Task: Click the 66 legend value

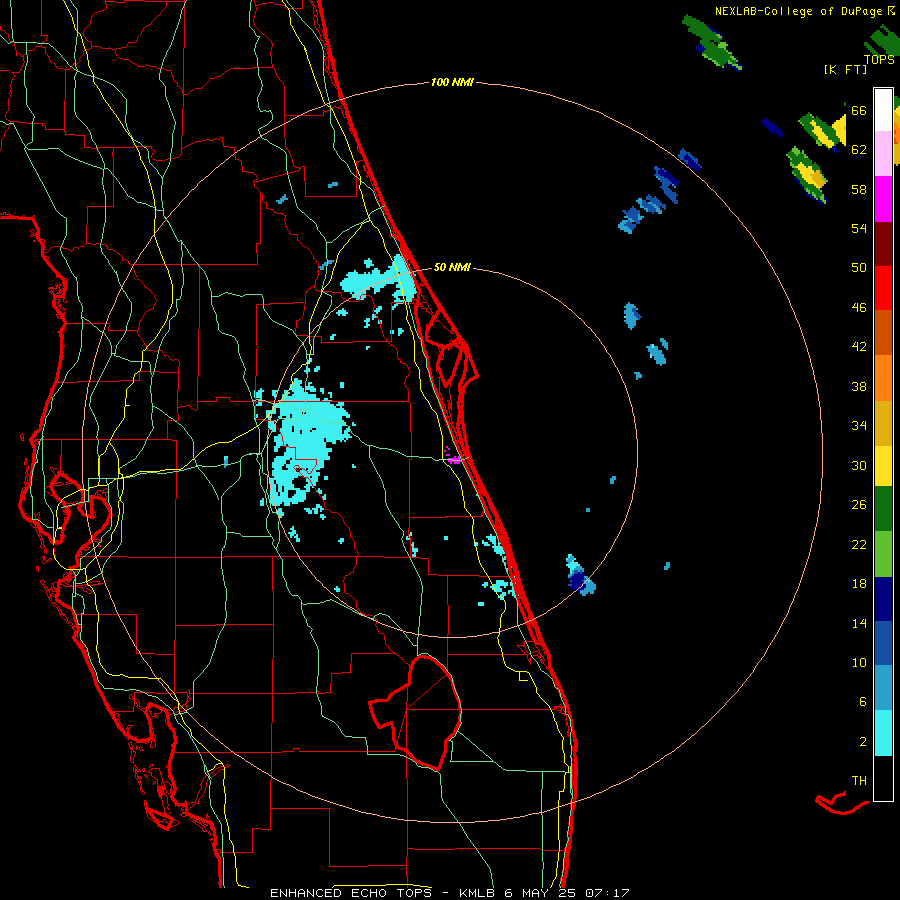Action: click(859, 111)
